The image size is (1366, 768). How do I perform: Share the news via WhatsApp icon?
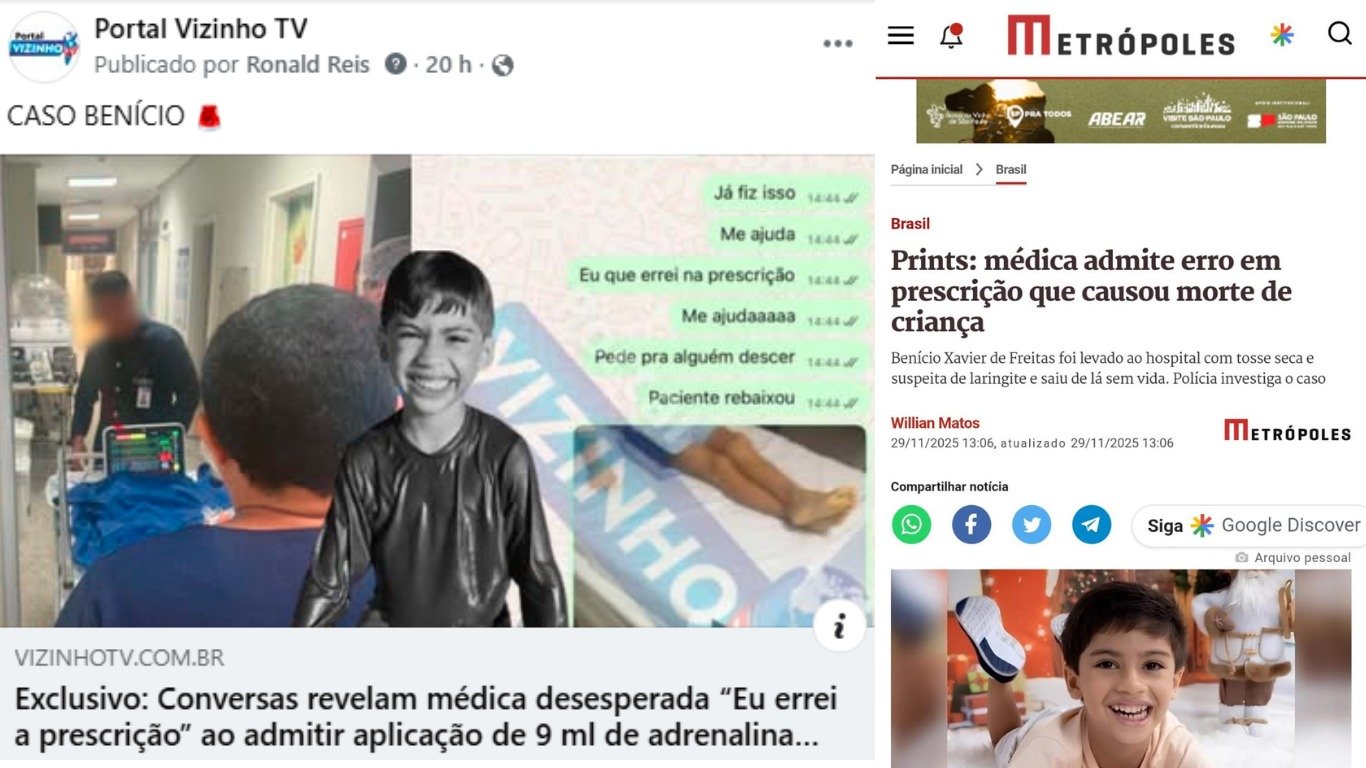coord(911,524)
